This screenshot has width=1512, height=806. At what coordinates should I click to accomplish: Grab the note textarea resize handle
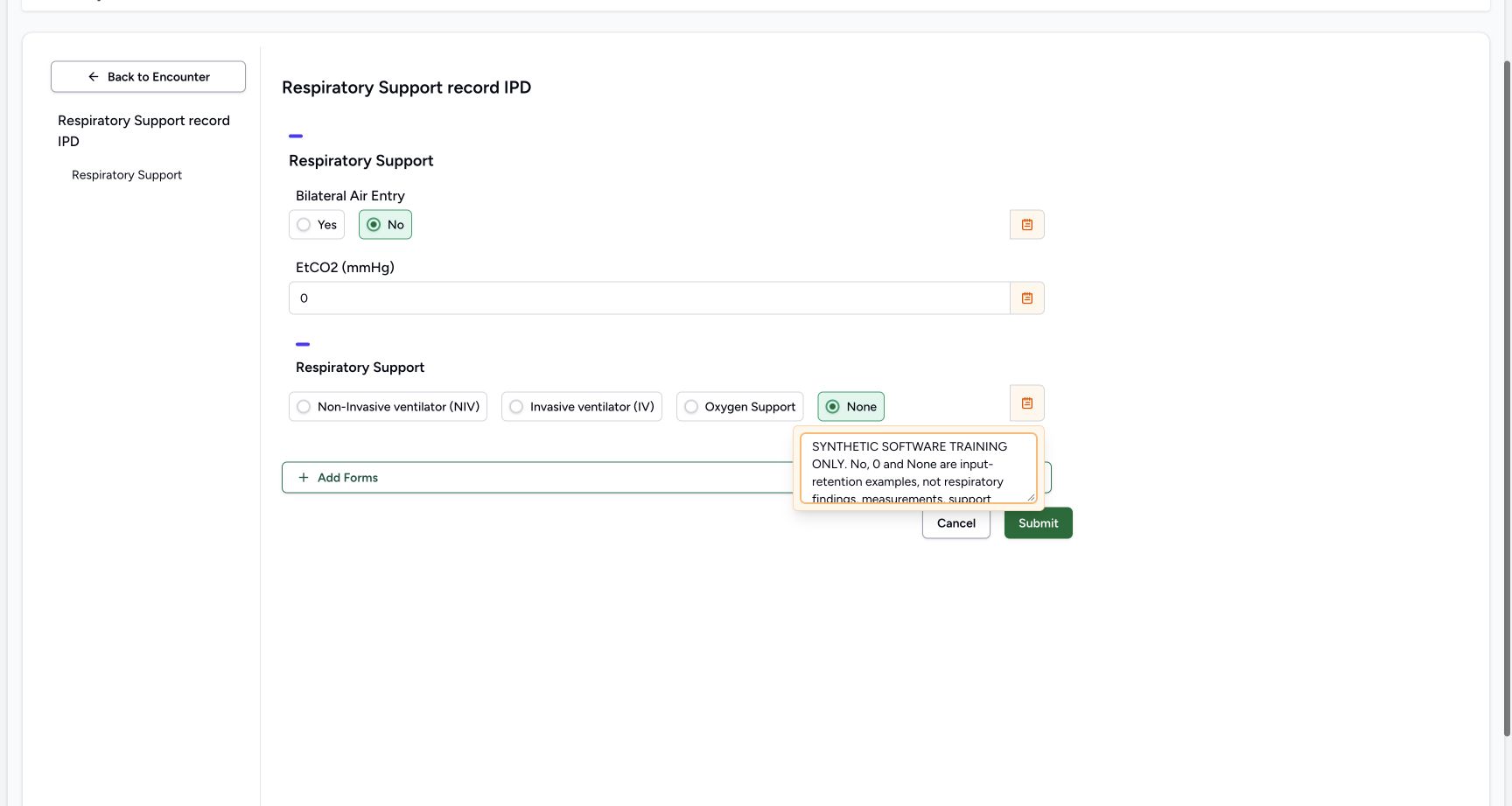pyautogui.click(x=1031, y=497)
